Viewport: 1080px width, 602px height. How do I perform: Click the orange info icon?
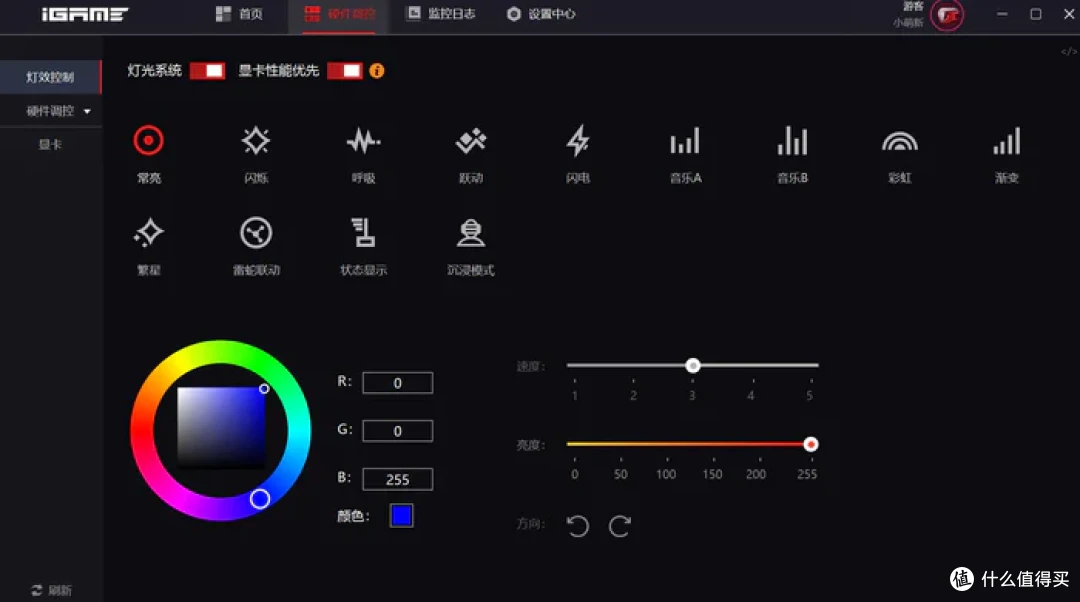click(x=377, y=70)
